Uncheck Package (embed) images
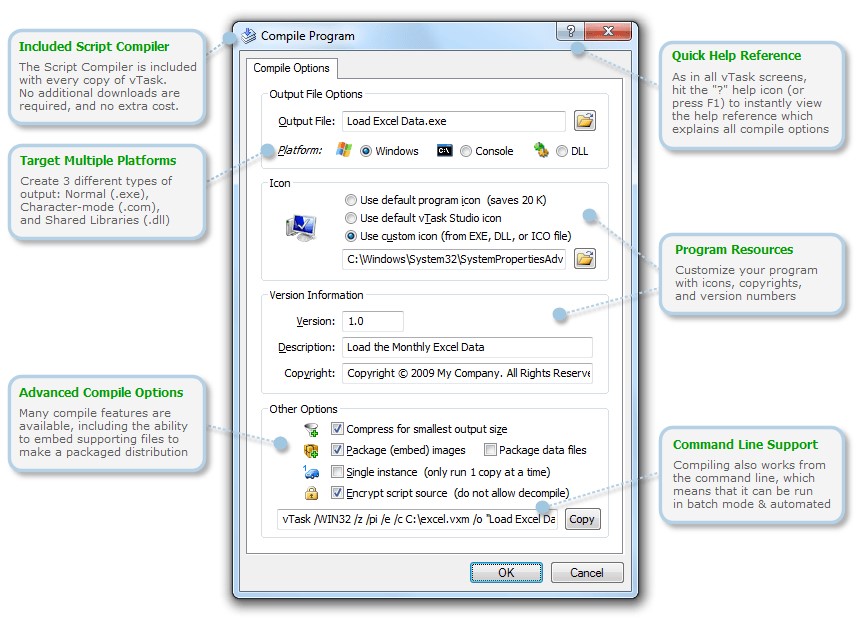Screen dimensions: 865x631 (337, 450)
